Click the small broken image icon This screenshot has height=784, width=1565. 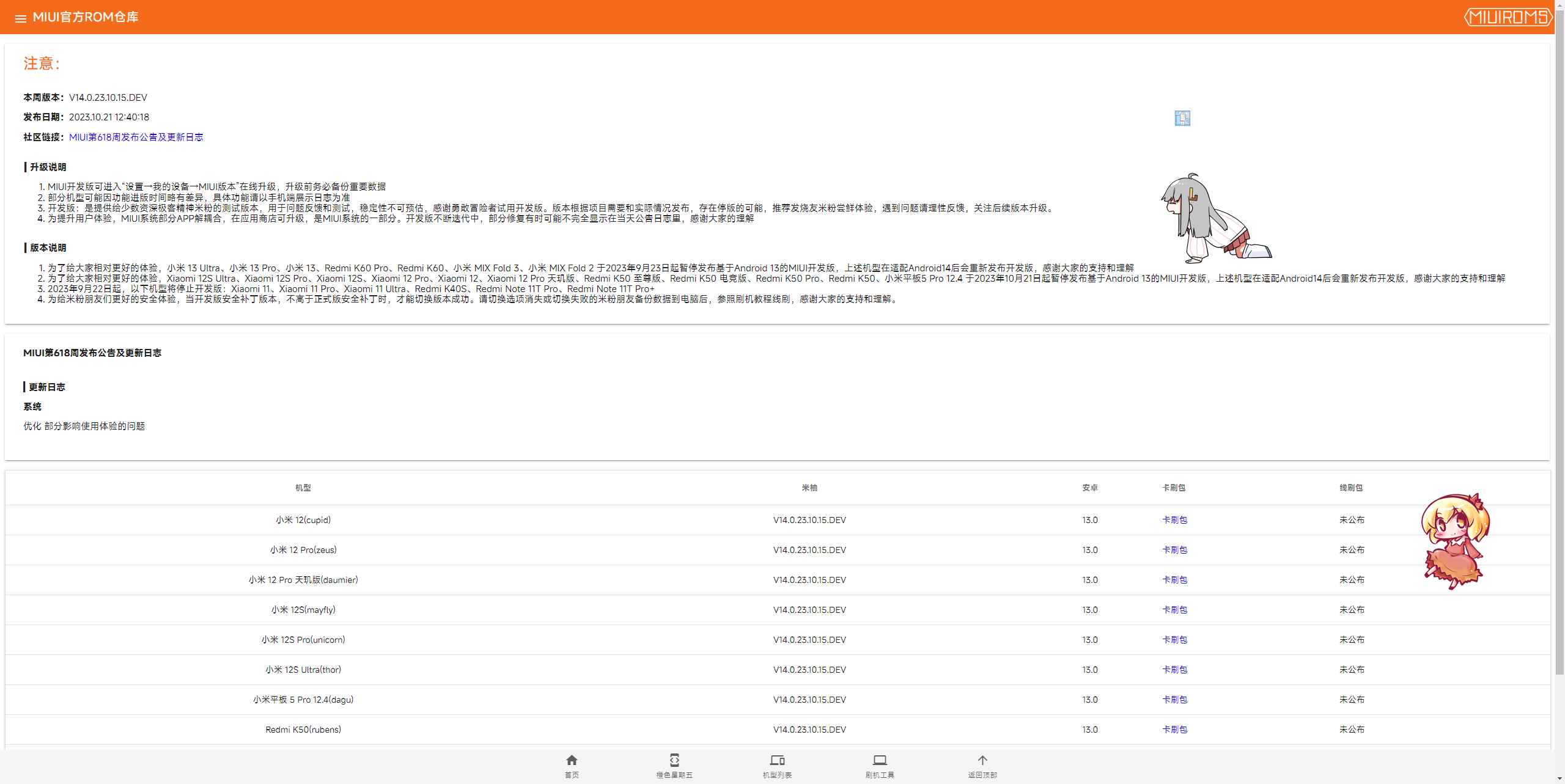1182,118
